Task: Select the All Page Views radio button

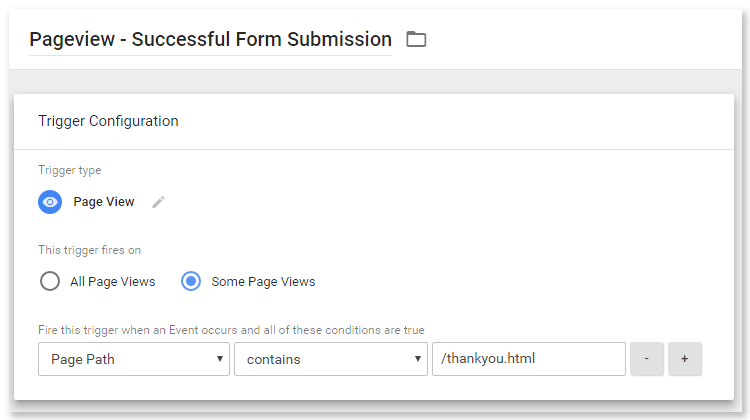Action: pyautogui.click(x=50, y=281)
